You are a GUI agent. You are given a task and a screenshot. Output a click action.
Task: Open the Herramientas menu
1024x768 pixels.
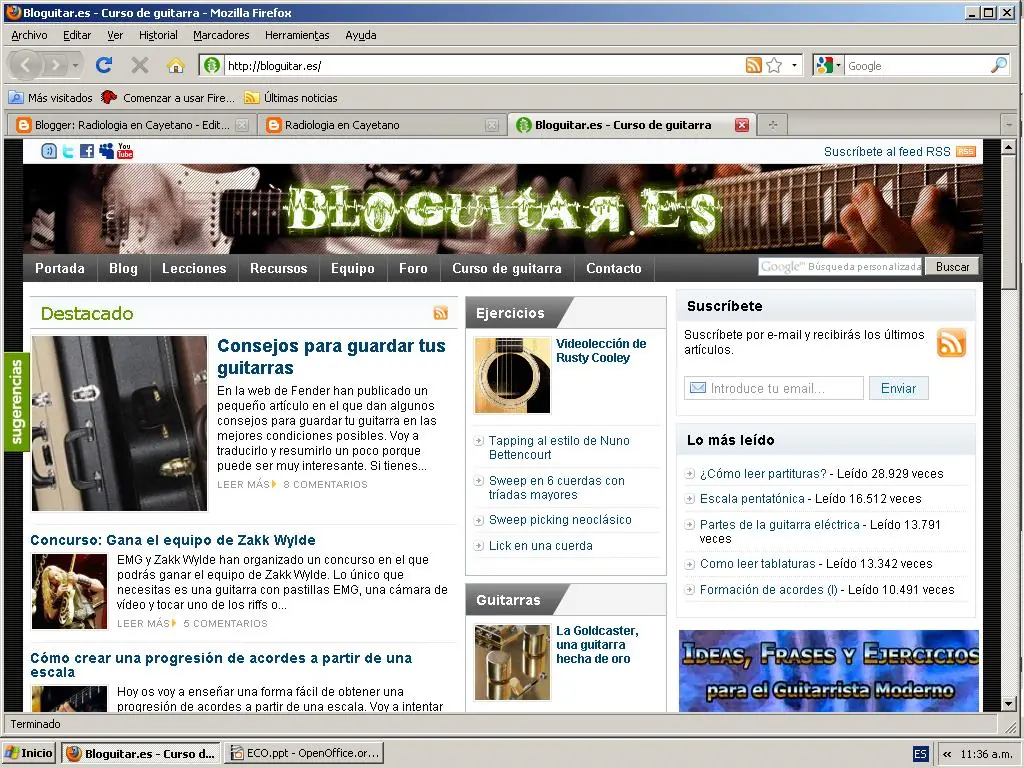[x=297, y=35]
